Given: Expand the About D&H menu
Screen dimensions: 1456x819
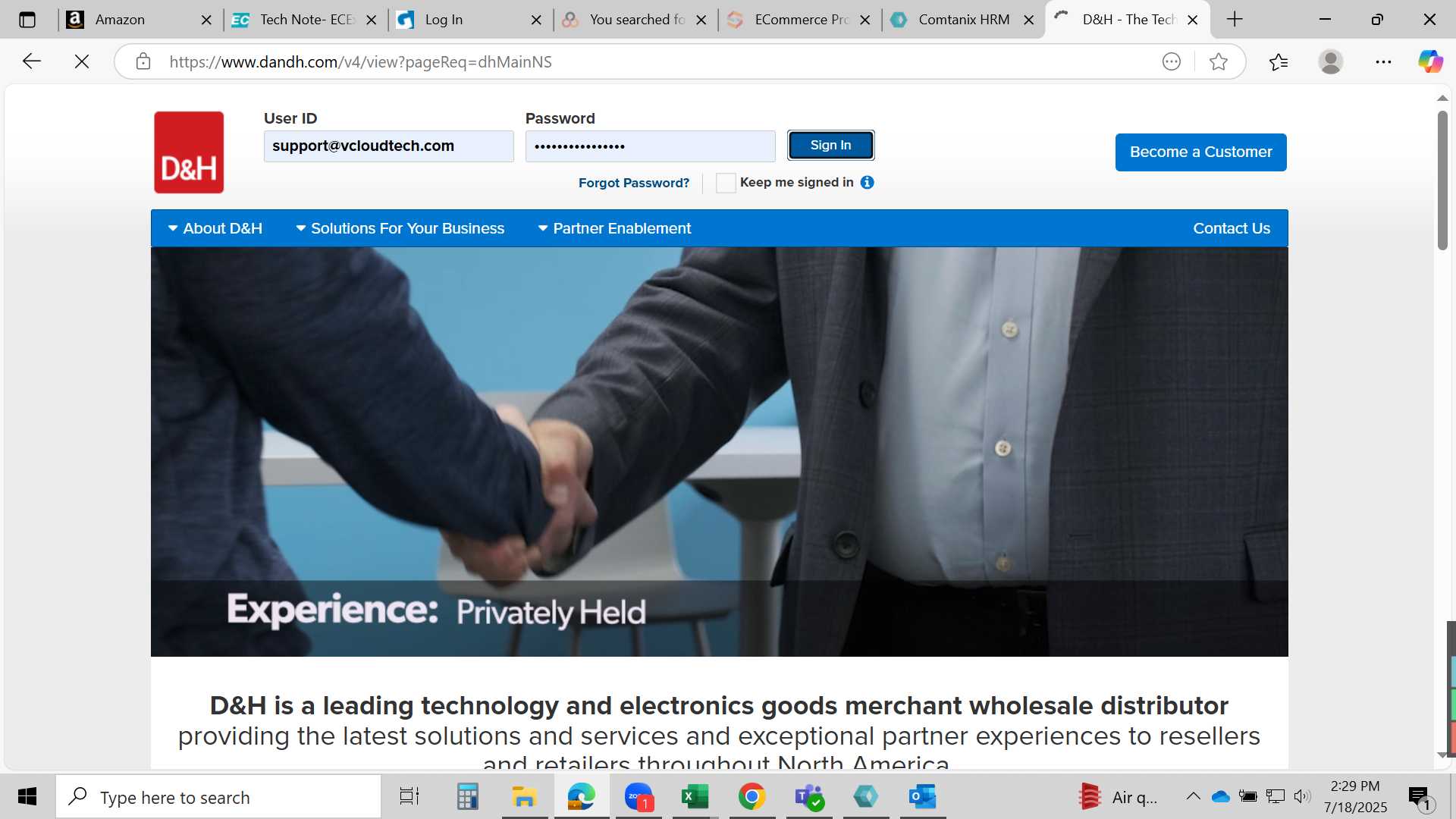Looking at the screenshot, I should click(215, 228).
